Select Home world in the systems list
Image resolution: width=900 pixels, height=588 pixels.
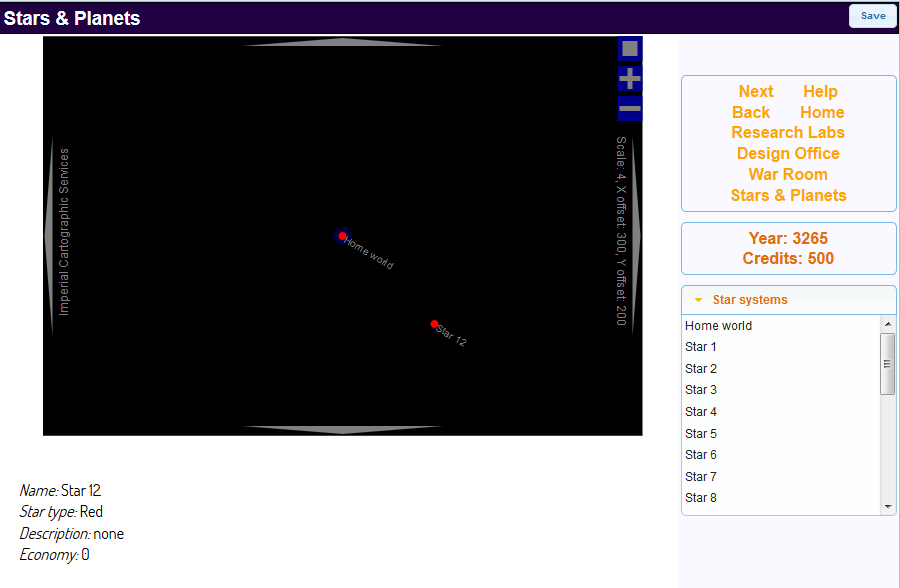point(718,326)
